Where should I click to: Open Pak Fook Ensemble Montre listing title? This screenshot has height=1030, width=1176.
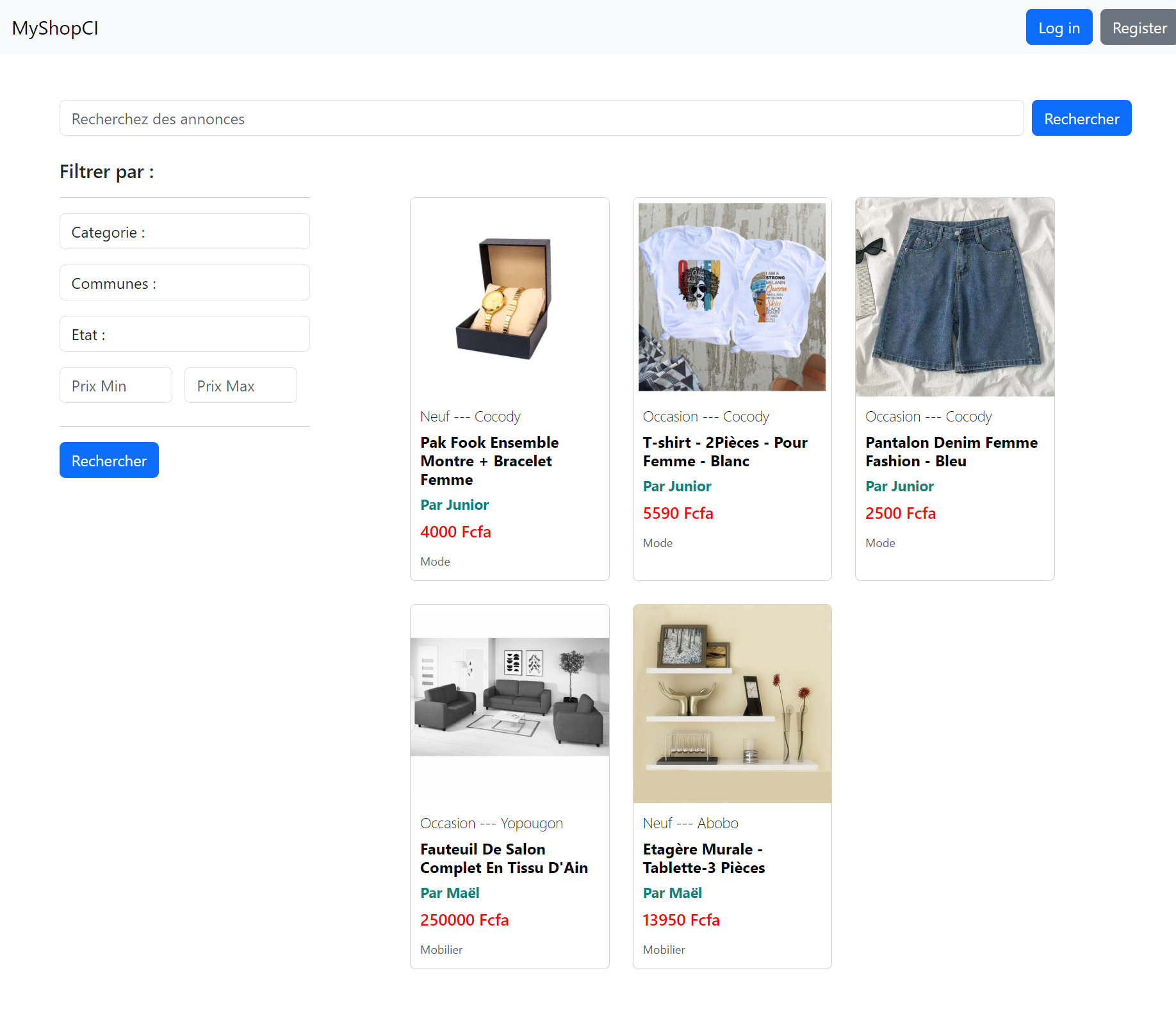(x=489, y=461)
